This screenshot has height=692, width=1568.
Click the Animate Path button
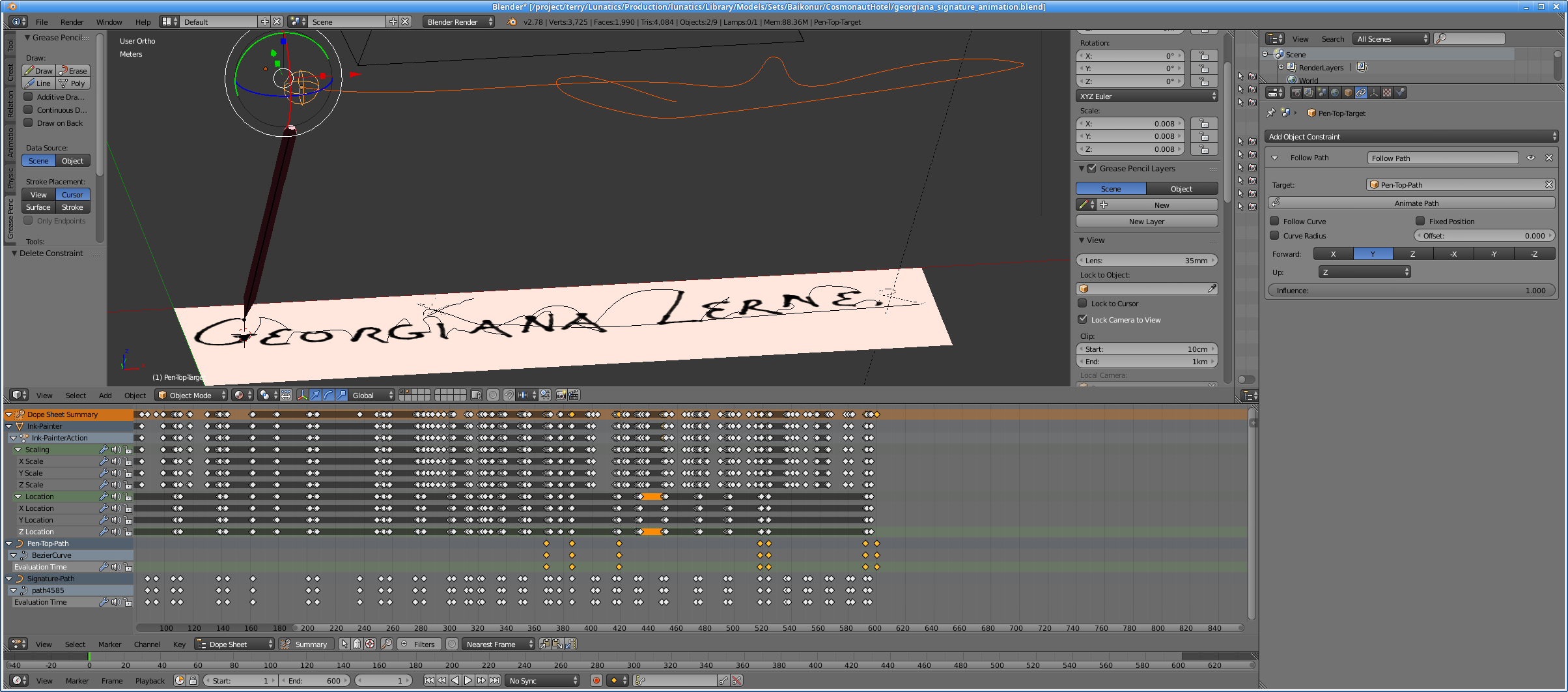(x=1416, y=203)
